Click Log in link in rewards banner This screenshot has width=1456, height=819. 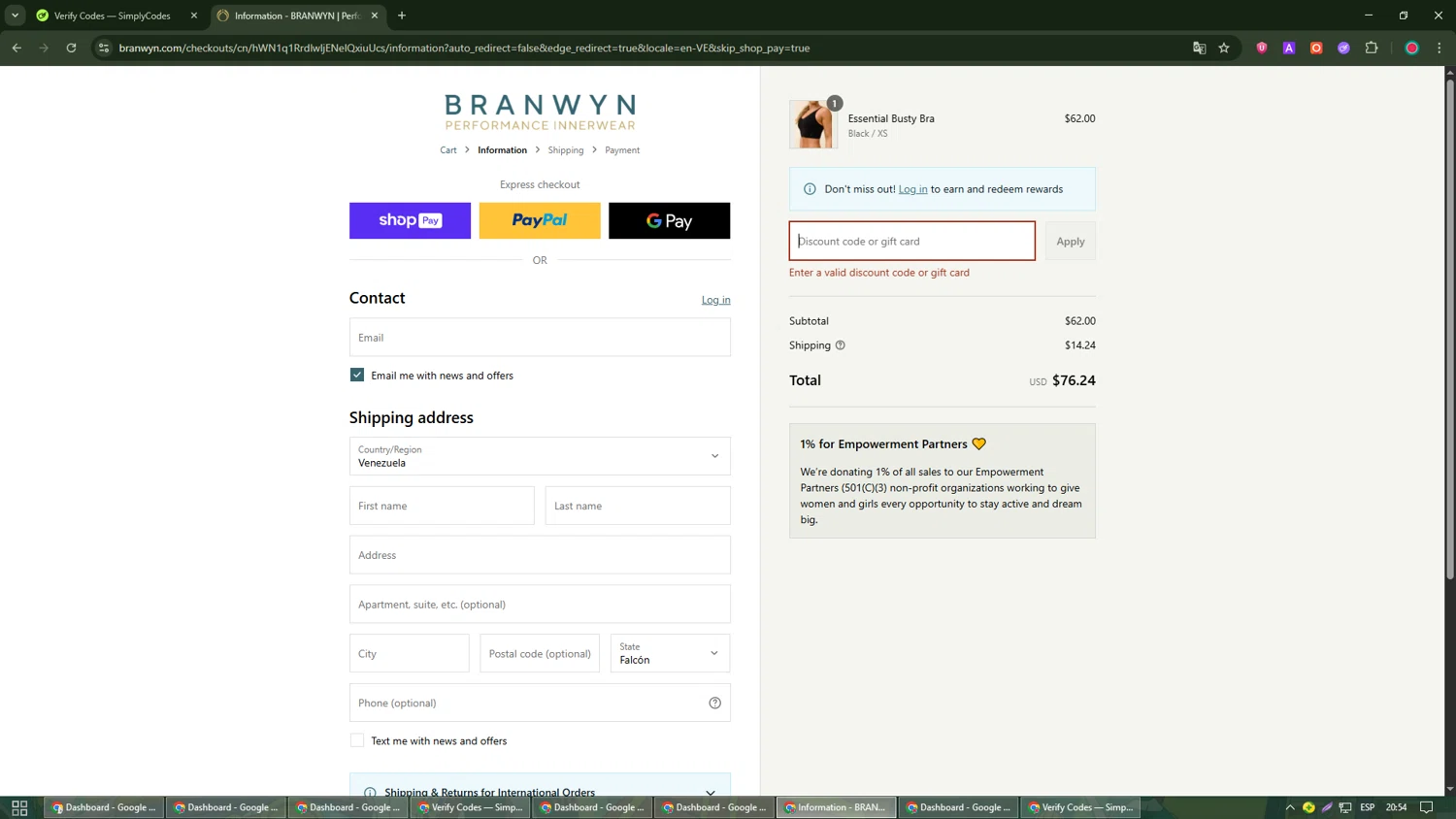[912, 189]
